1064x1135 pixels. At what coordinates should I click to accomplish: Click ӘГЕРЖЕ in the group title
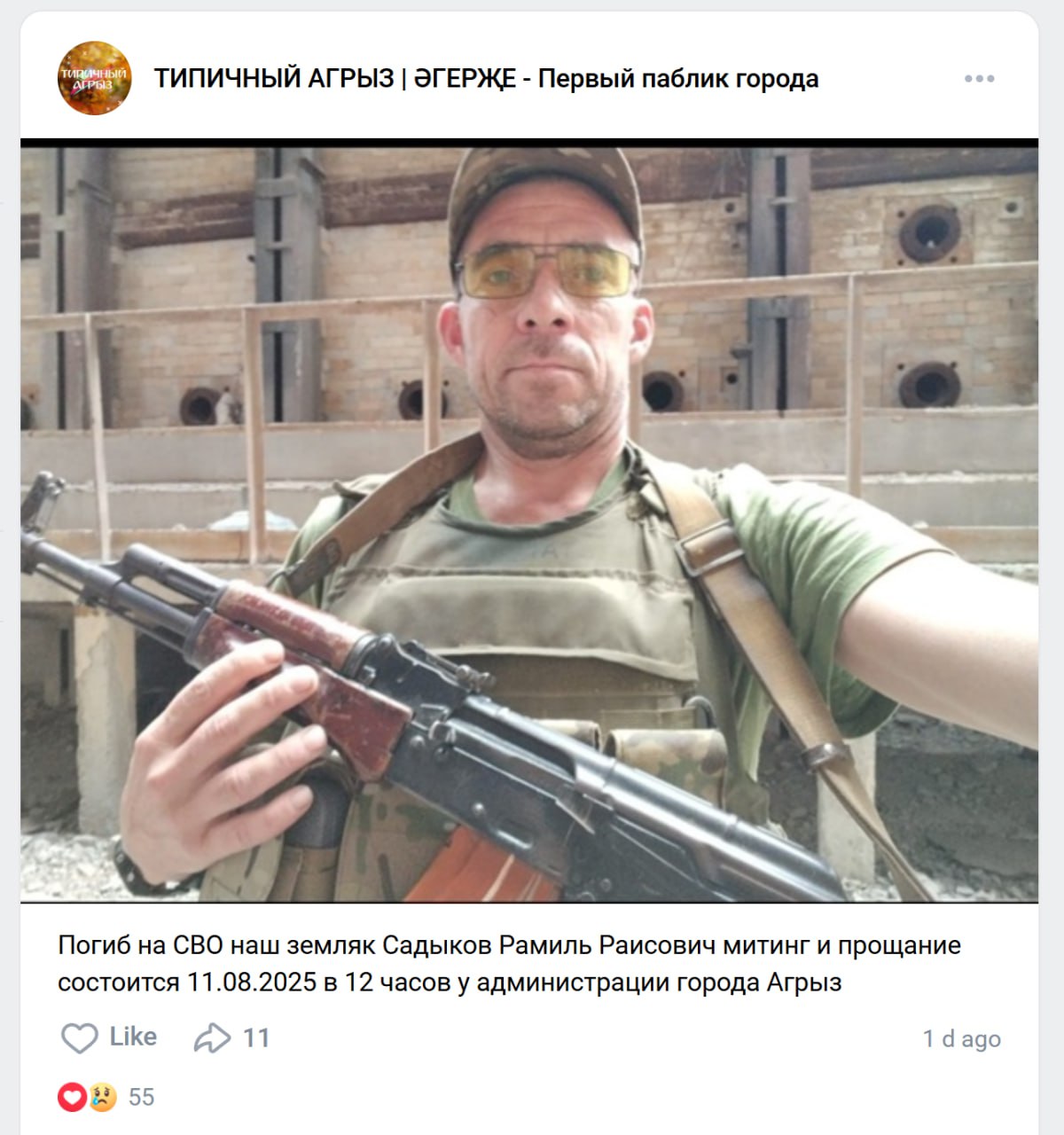[465, 79]
